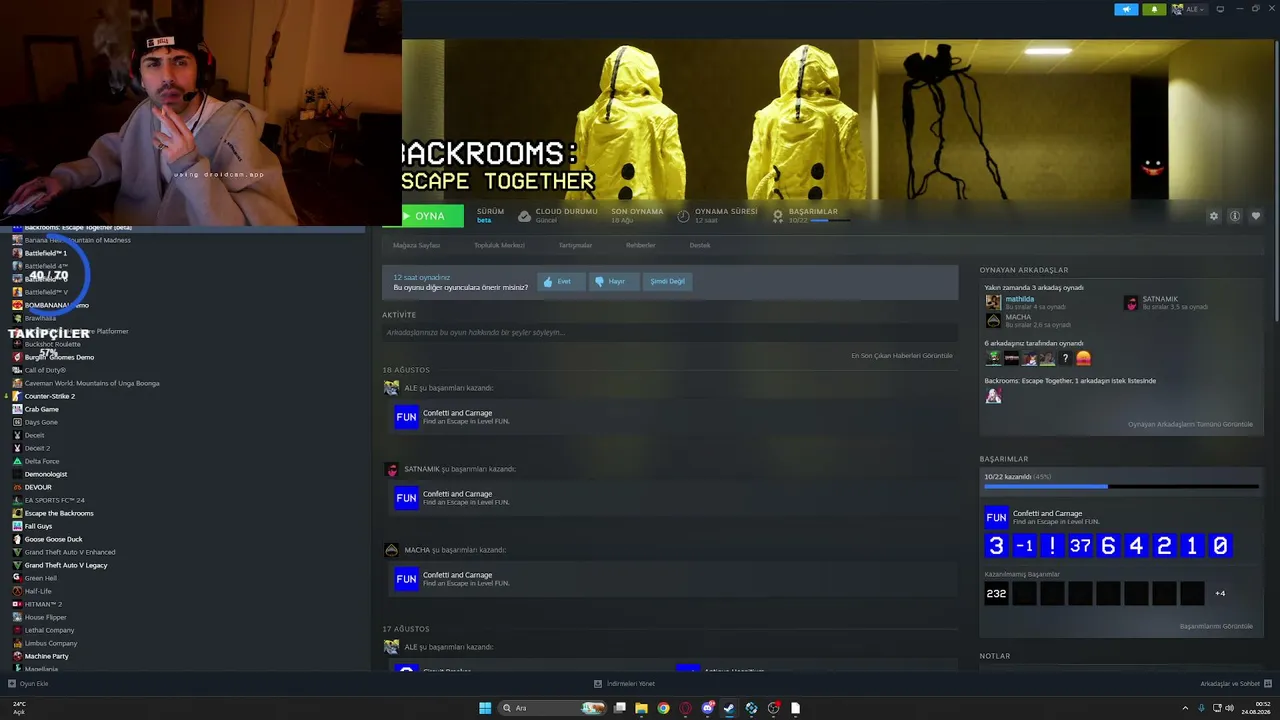Click FUN icon beside SATNAMIK's achievement

pos(406,498)
